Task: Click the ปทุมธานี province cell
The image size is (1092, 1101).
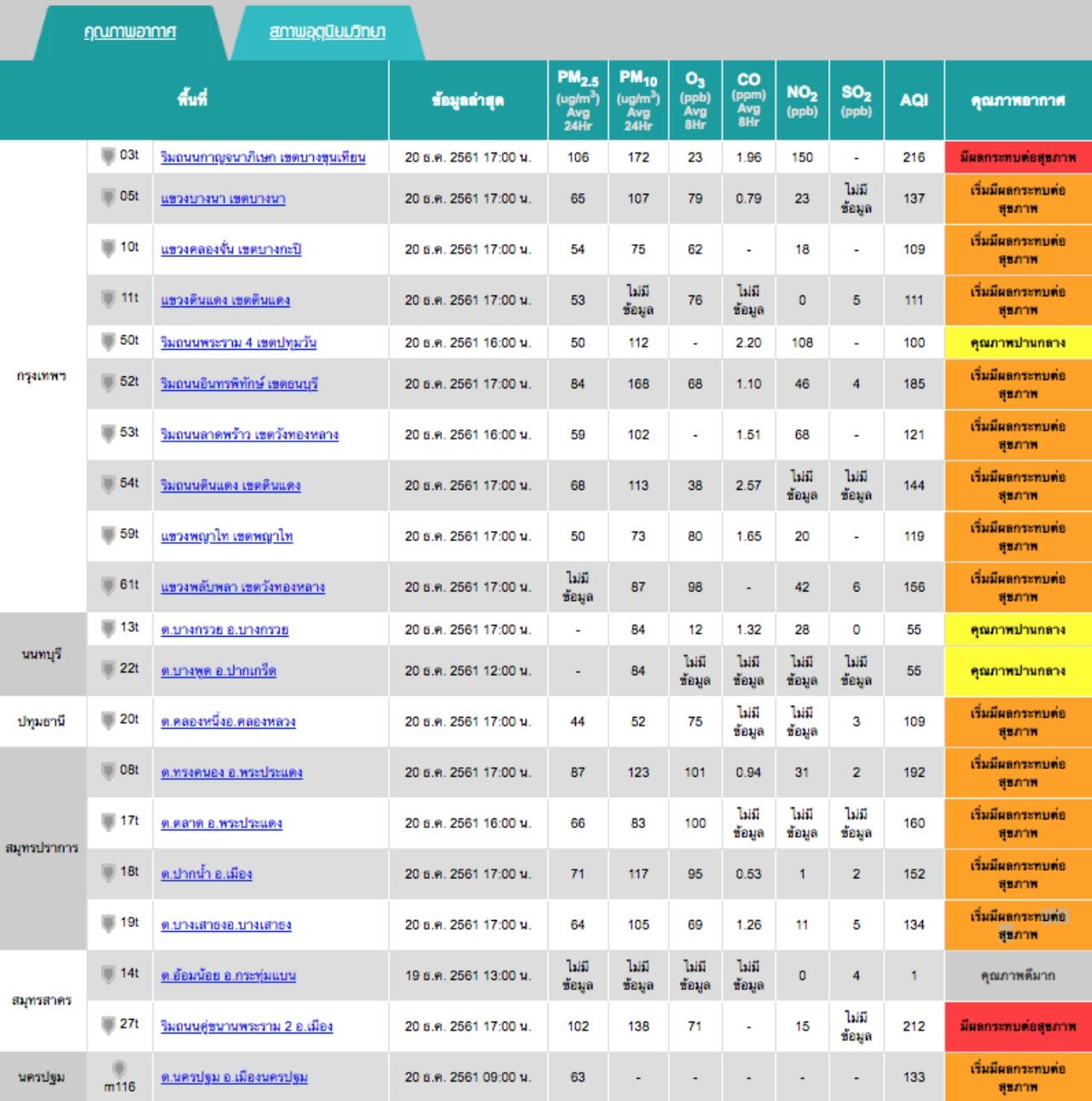Action: [43, 722]
